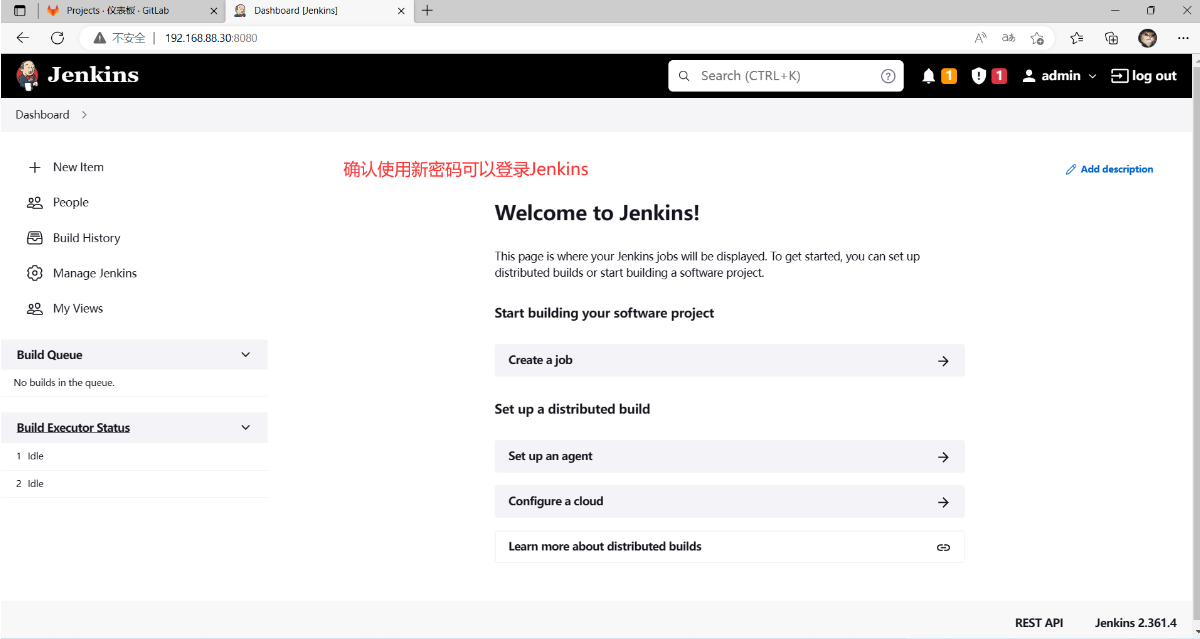1200x639 pixels.
Task: Click the browser back arrow
Action: (x=23, y=38)
